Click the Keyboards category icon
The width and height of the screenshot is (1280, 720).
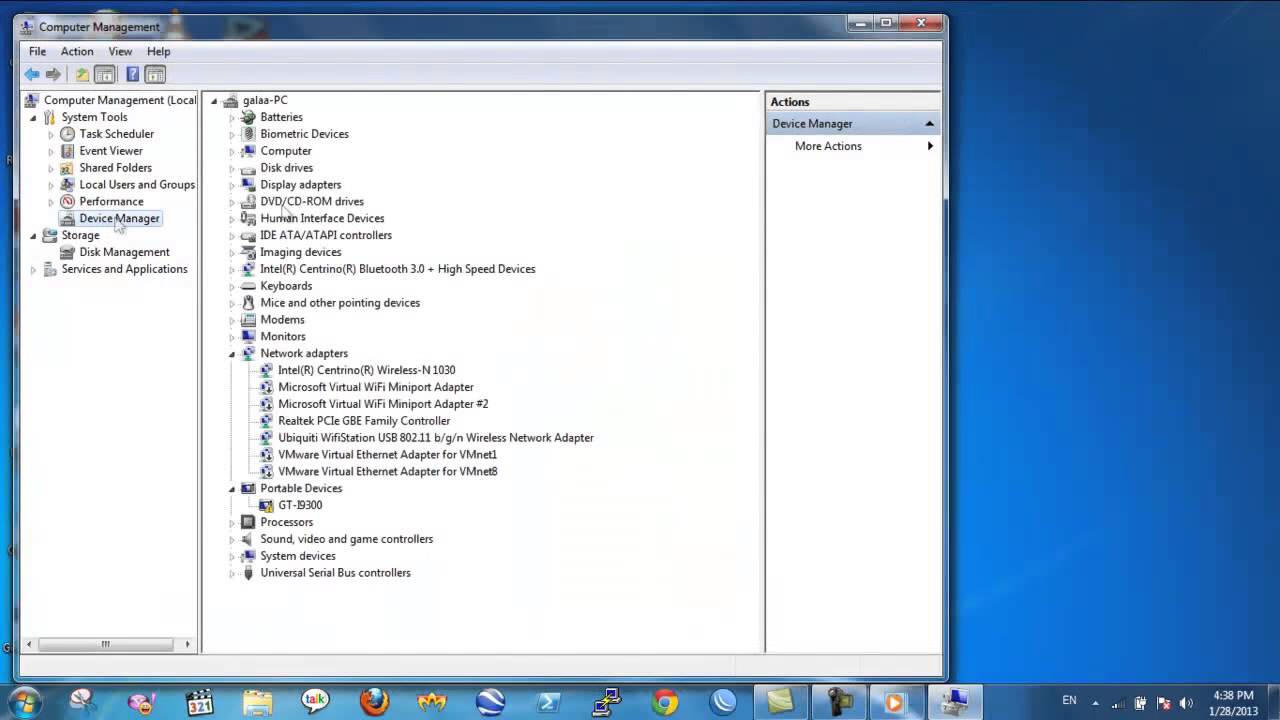point(248,286)
